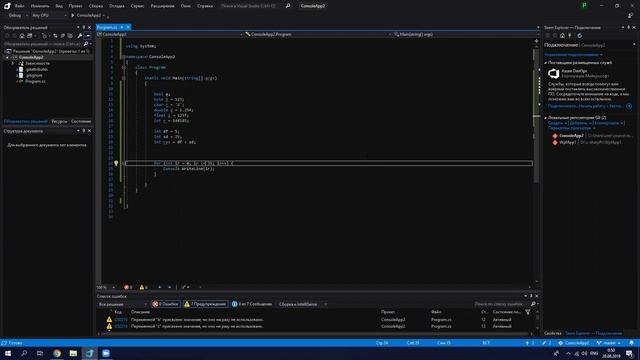Open the 'Отладка' menu
The image size is (640, 360).
117,6
